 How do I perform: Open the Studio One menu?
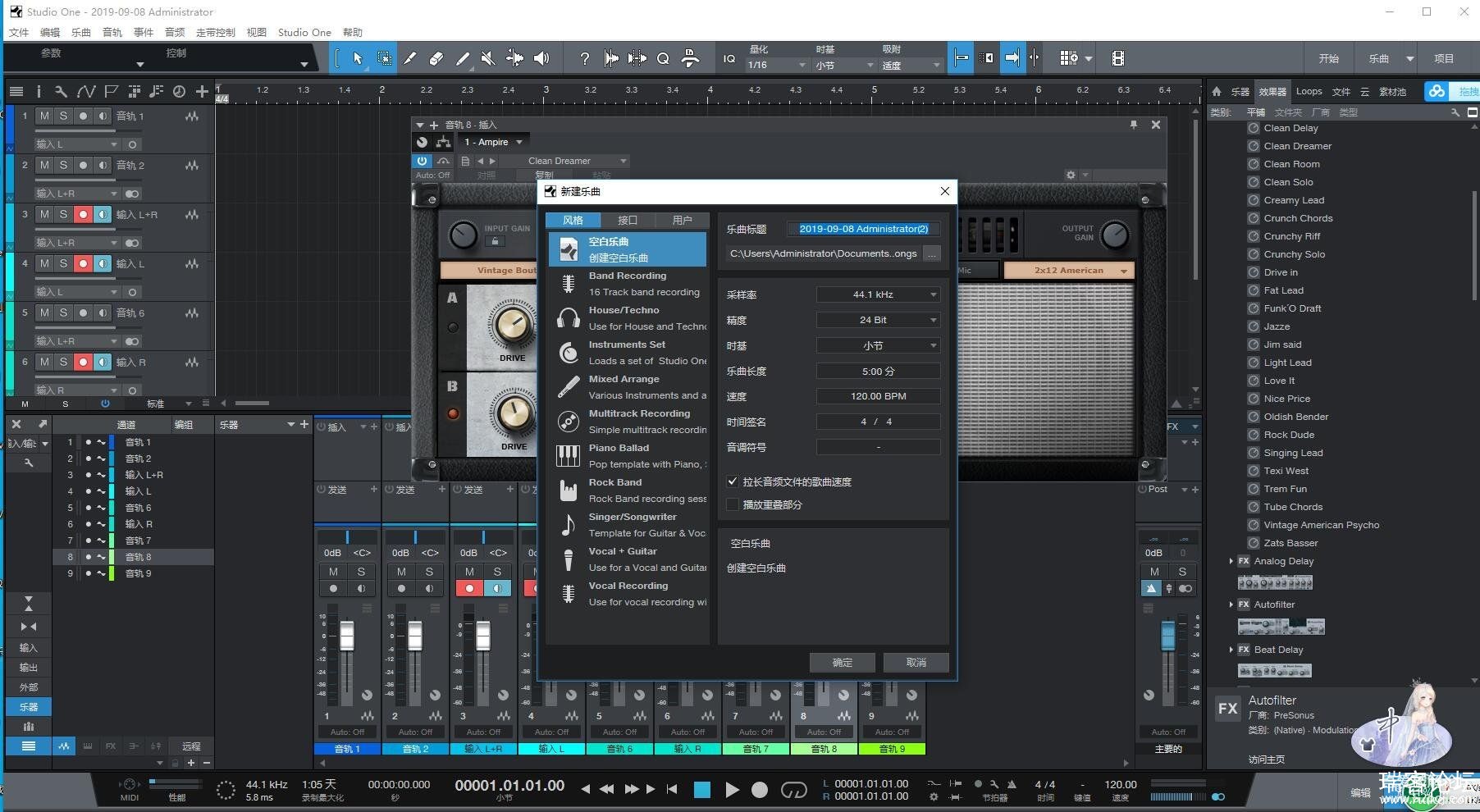pos(304,33)
